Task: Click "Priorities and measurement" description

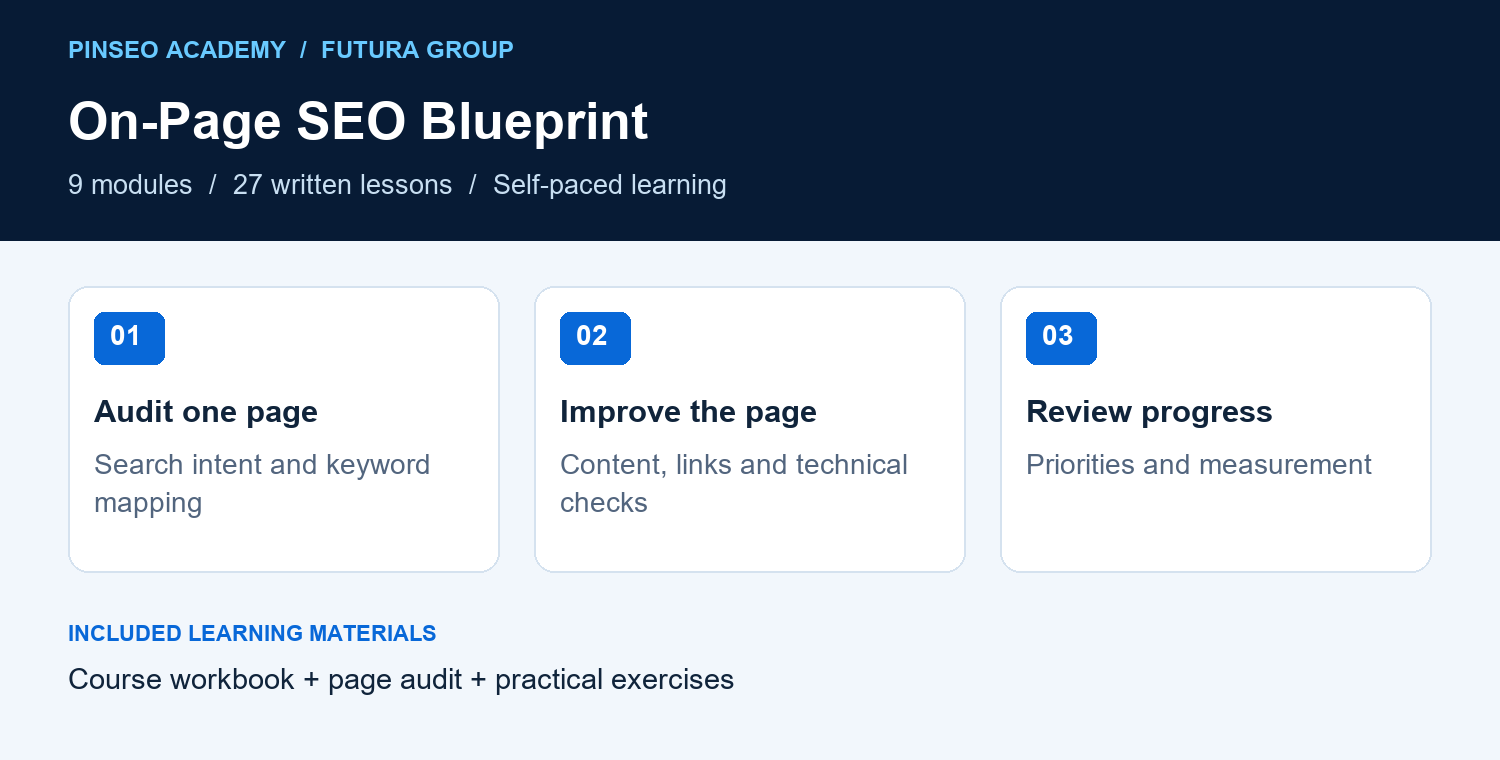Action: coord(1199,465)
